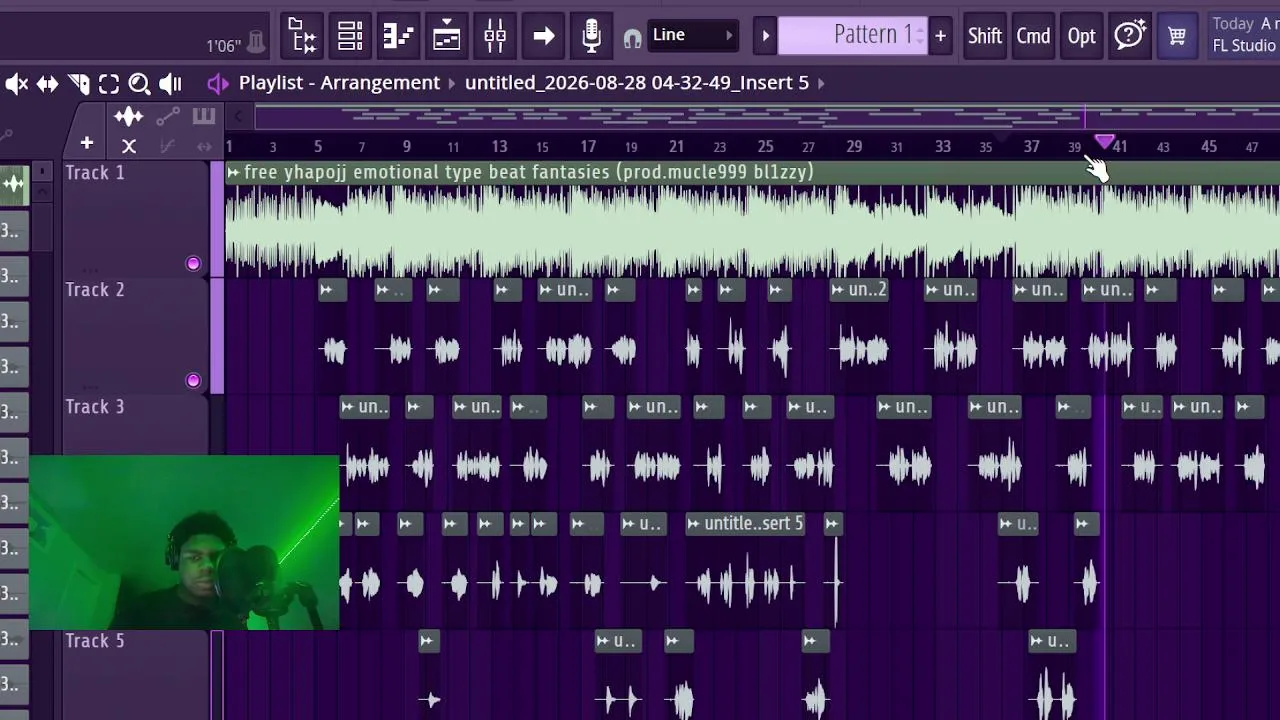Viewport: 1280px width, 720px height.
Task: Open the help chat bubble icon
Action: (1129, 36)
